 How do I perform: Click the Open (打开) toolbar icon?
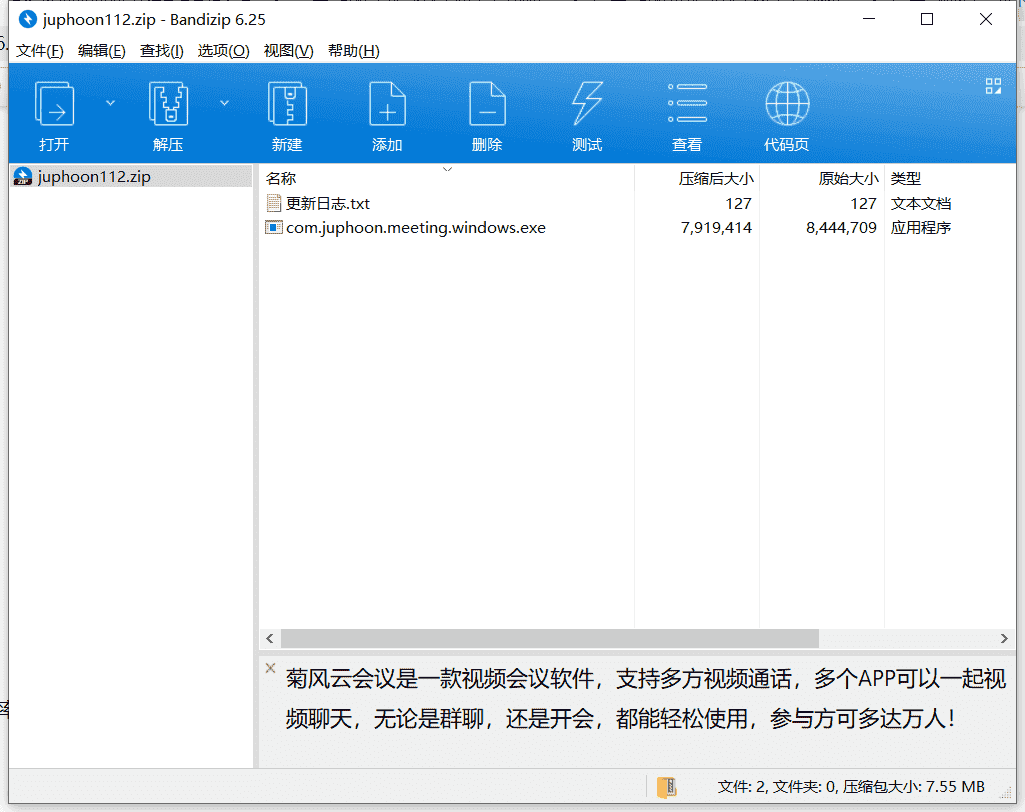coord(54,103)
